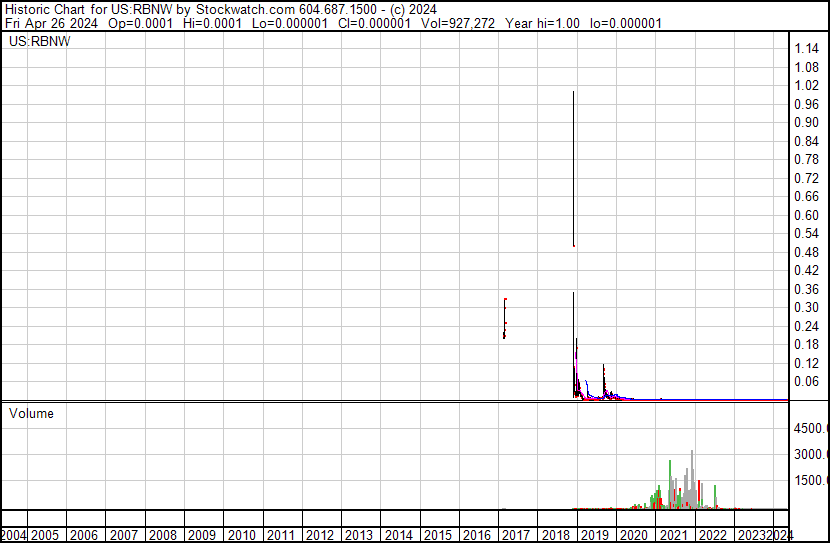
Task: Click the 0.24 price axis label
Action: 806,326
